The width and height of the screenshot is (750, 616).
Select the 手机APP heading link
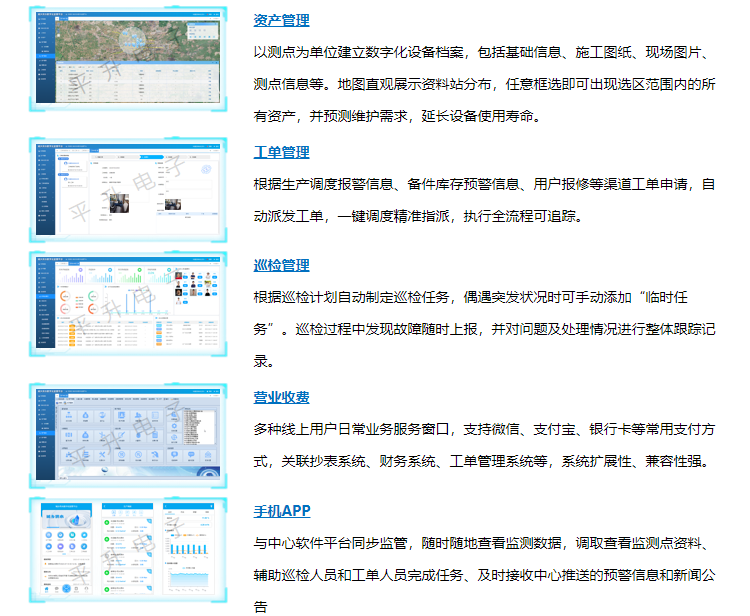click(282, 511)
